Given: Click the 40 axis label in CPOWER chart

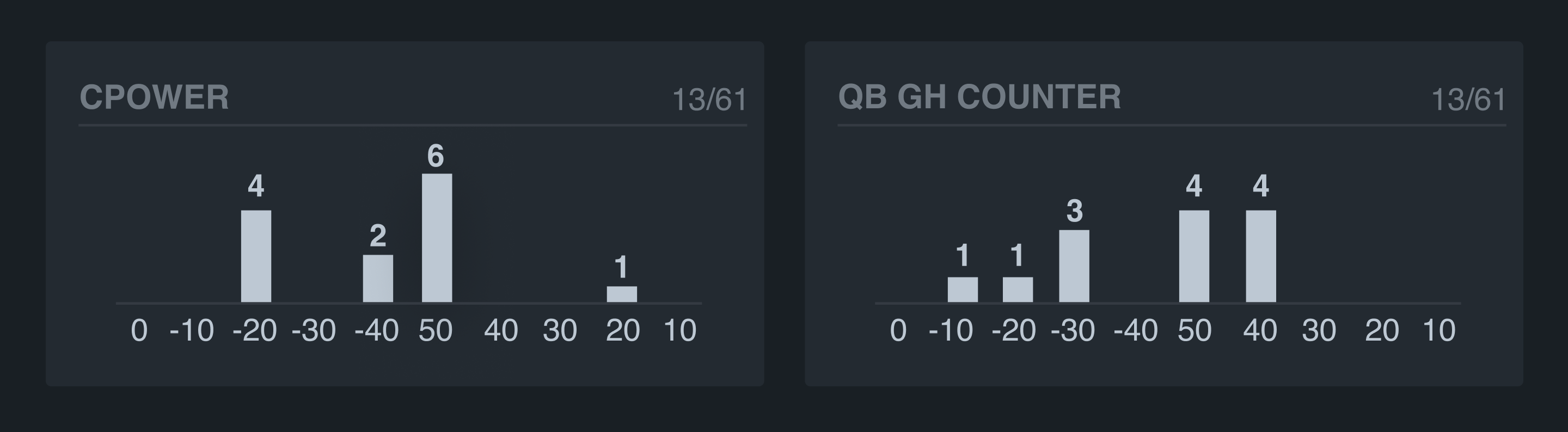Looking at the screenshot, I should [501, 331].
